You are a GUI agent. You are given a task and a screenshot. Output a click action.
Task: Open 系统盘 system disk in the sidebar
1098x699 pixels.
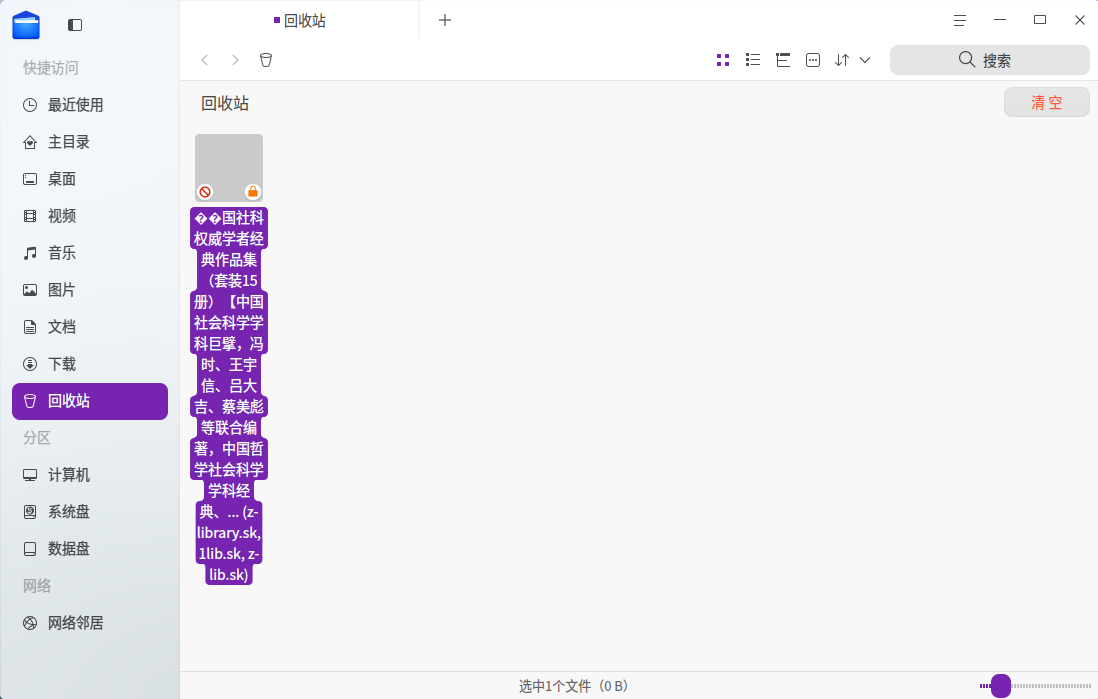[90, 512]
